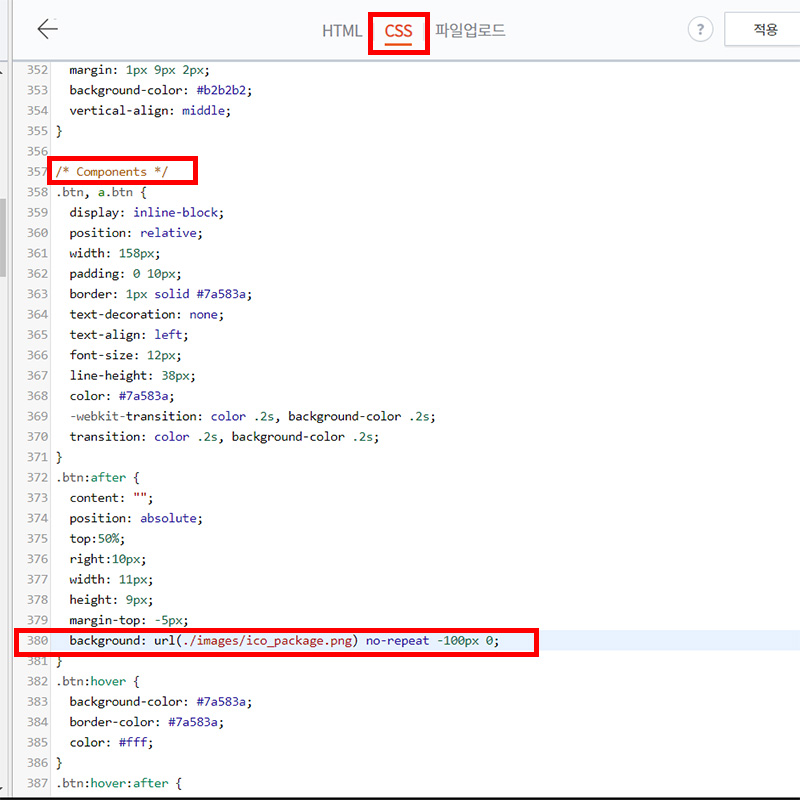Click 'content: "";' line
The height and width of the screenshot is (800, 800).
(x=111, y=498)
